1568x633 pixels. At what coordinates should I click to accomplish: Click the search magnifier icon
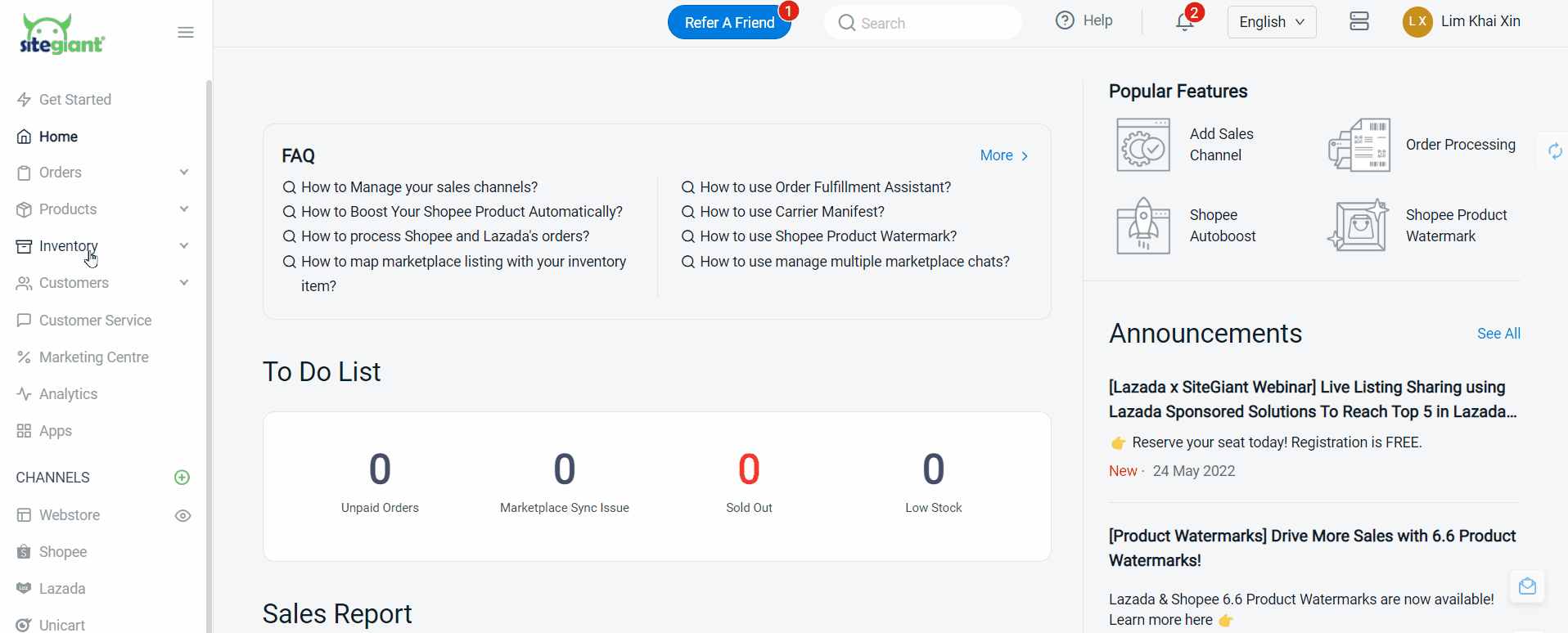(x=847, y=23)
